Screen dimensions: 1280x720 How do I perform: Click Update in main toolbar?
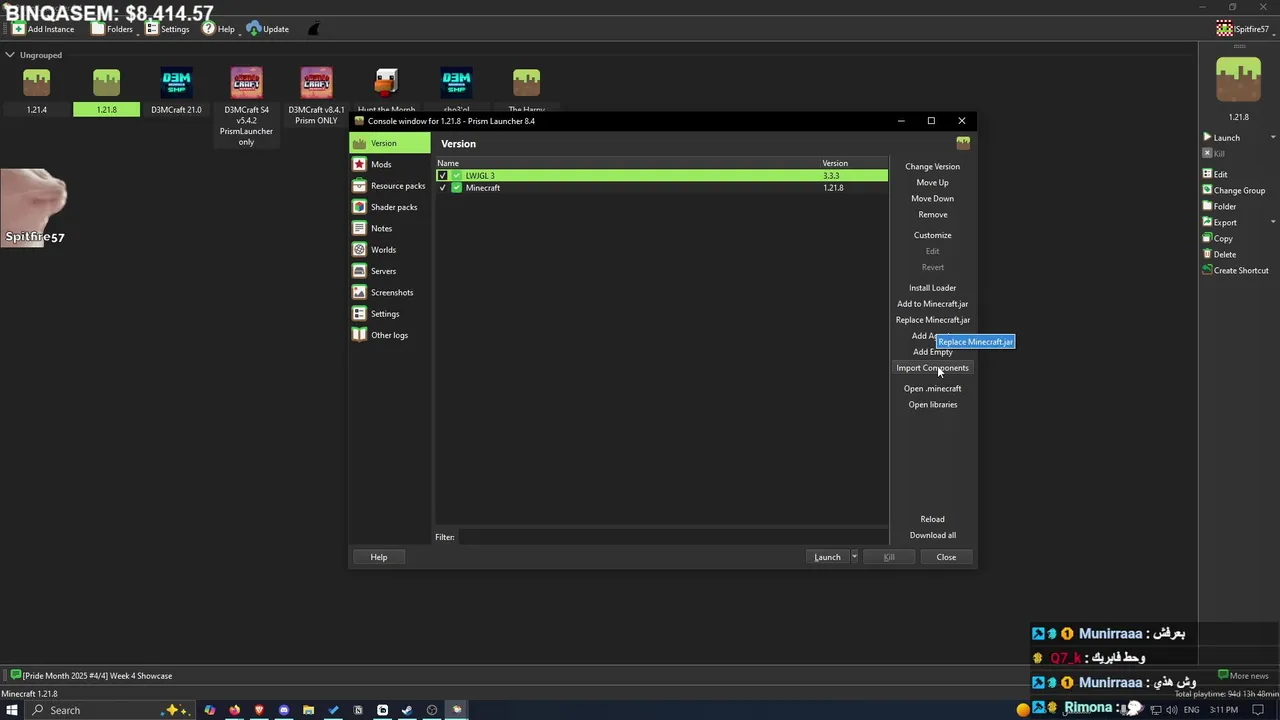click(268, 29)
